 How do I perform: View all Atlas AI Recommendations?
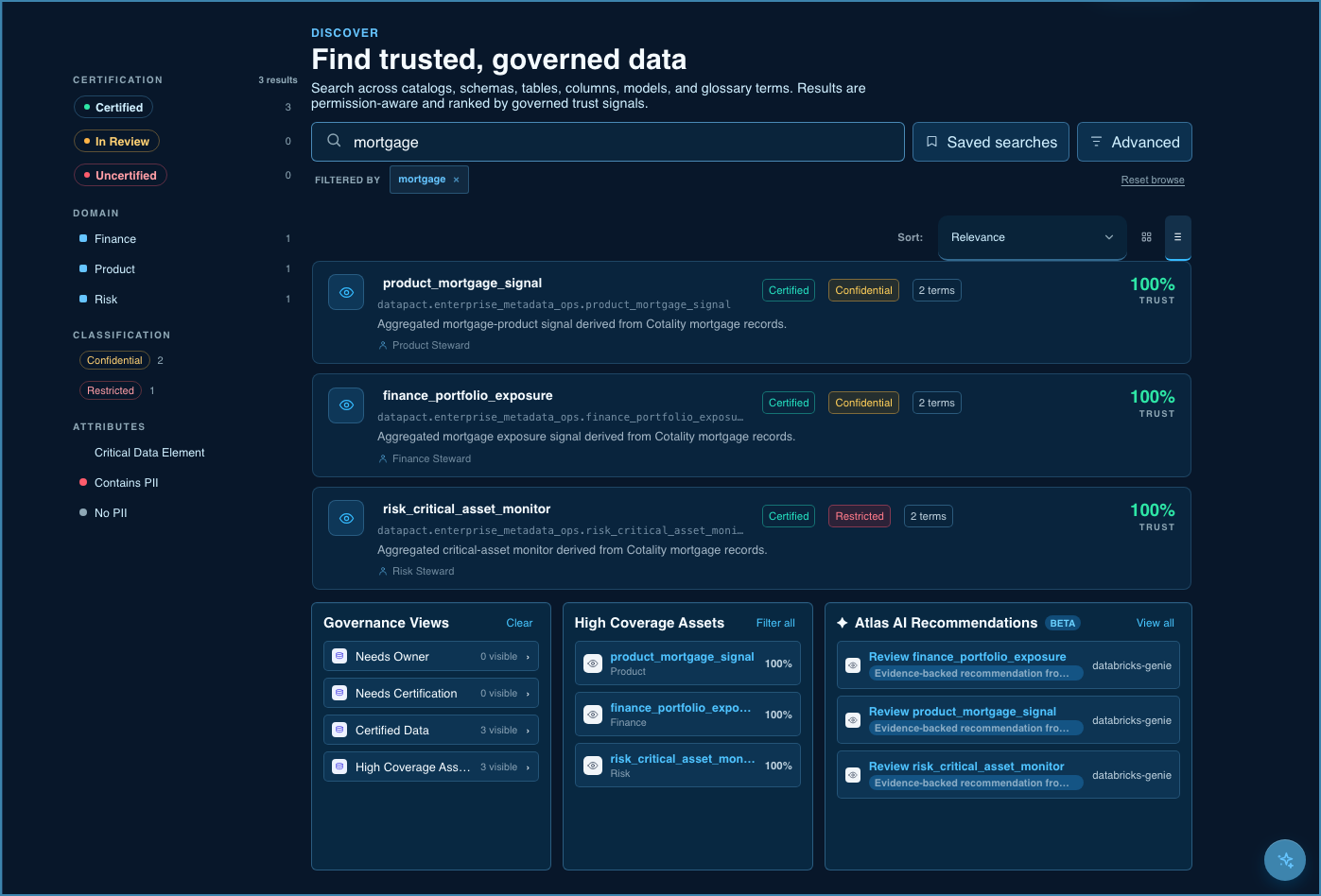coord(1156,623)
